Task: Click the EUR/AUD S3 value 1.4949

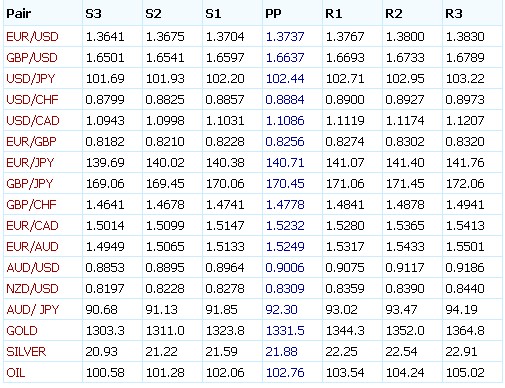Action: pyautogui.click(x=105, y=247)
